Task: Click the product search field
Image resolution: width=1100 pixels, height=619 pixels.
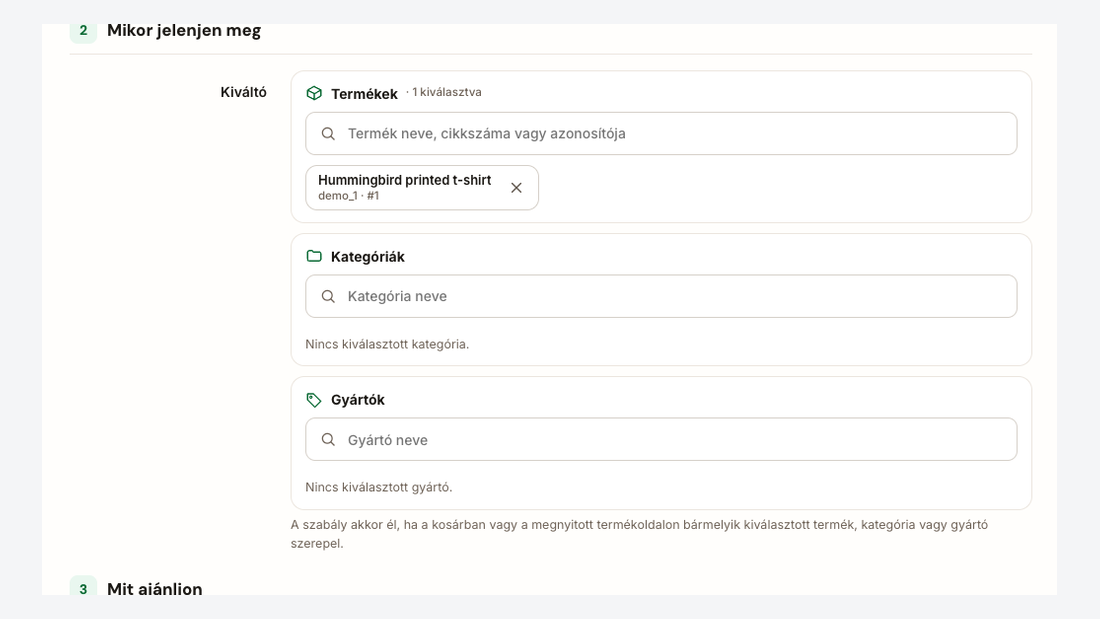Action: click(661, 133)
